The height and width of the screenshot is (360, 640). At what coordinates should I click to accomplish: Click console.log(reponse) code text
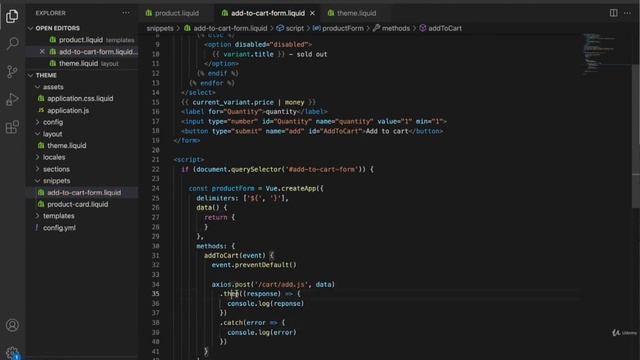tap(266, 304)
